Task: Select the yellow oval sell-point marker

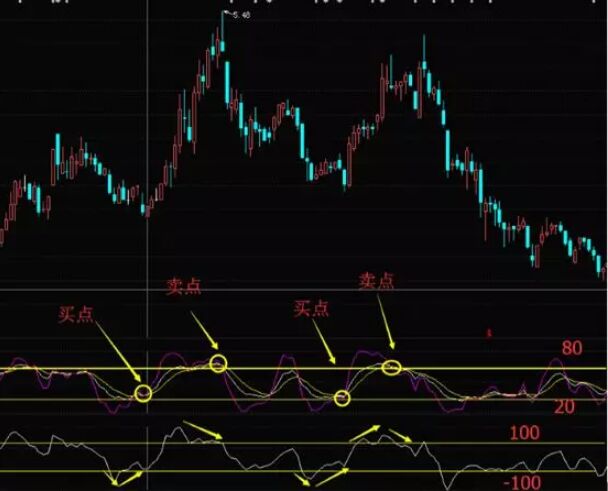Action: [392, 368]
